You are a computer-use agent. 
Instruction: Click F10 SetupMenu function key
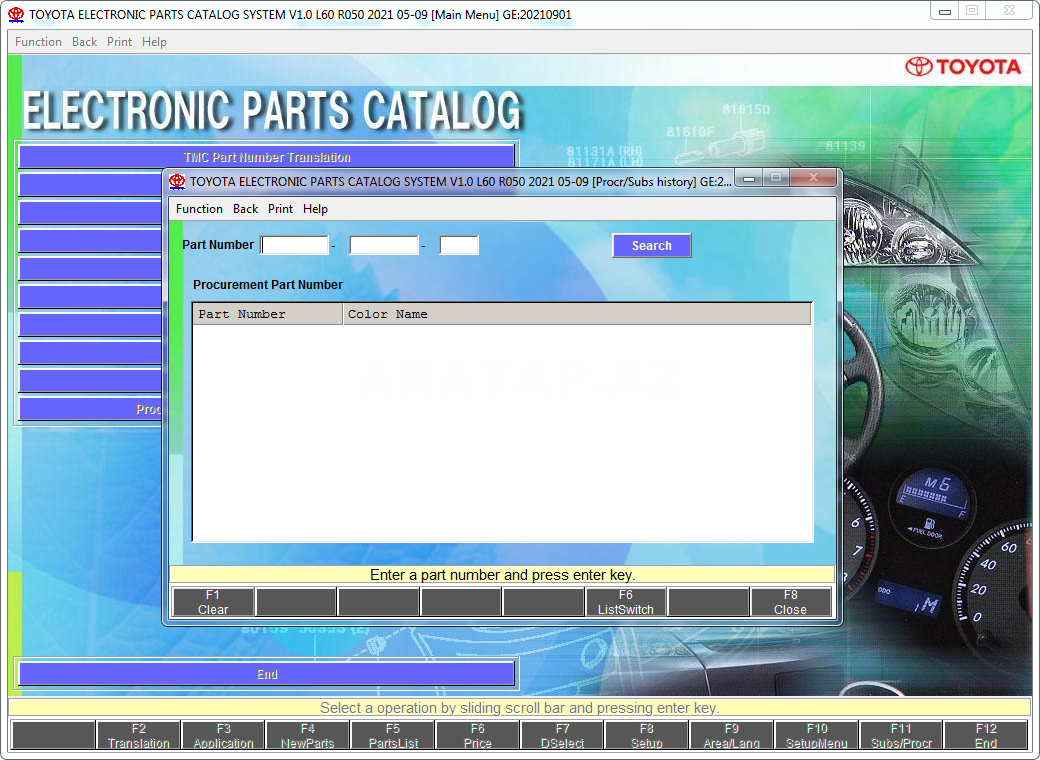(x=816, y=735)
